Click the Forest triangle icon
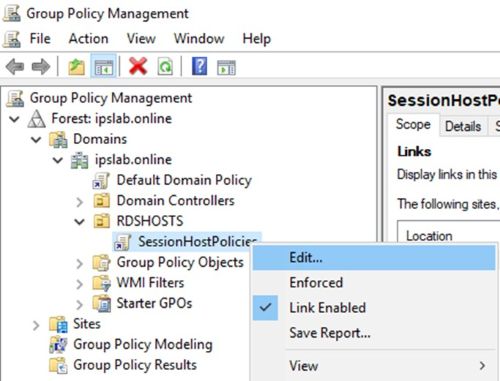The height and width of the screenshot is (381, 500). coord(36,119)
